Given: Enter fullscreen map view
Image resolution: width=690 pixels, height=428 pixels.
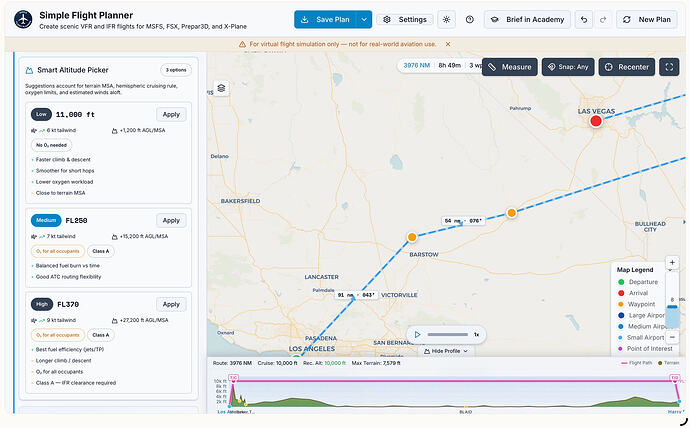Looking at the screenshot, I should pyautogui.click(x=669, y=67).
